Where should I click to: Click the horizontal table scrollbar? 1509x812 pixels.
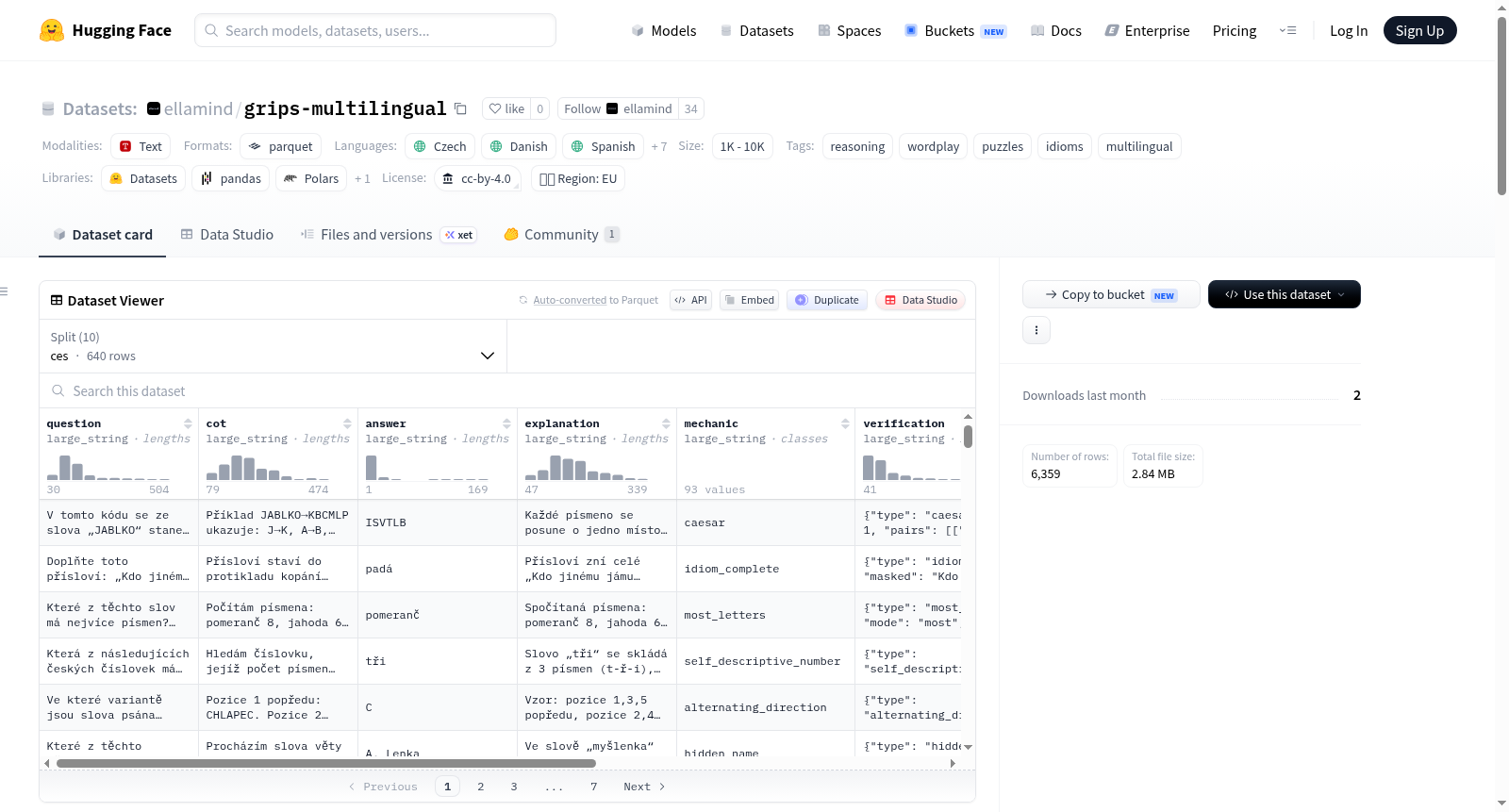pyautogui.click(x=326, y=763)
